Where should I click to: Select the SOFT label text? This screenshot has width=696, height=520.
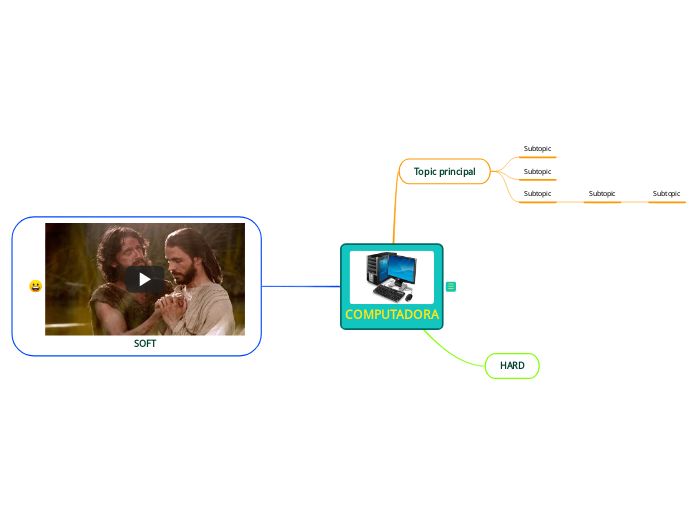pyautogui.click(x=145, y=343)
